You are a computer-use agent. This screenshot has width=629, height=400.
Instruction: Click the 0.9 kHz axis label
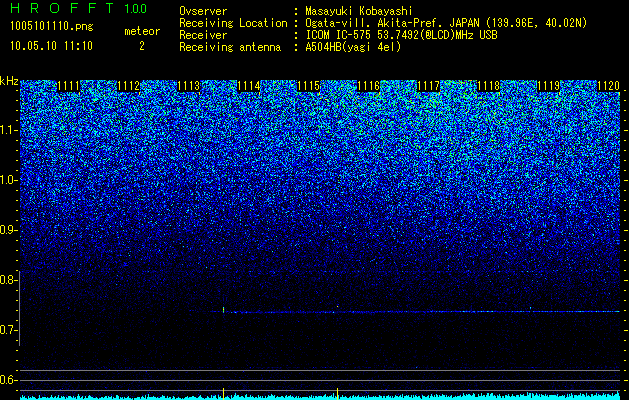pyautogui.click(x=8, y=230)
